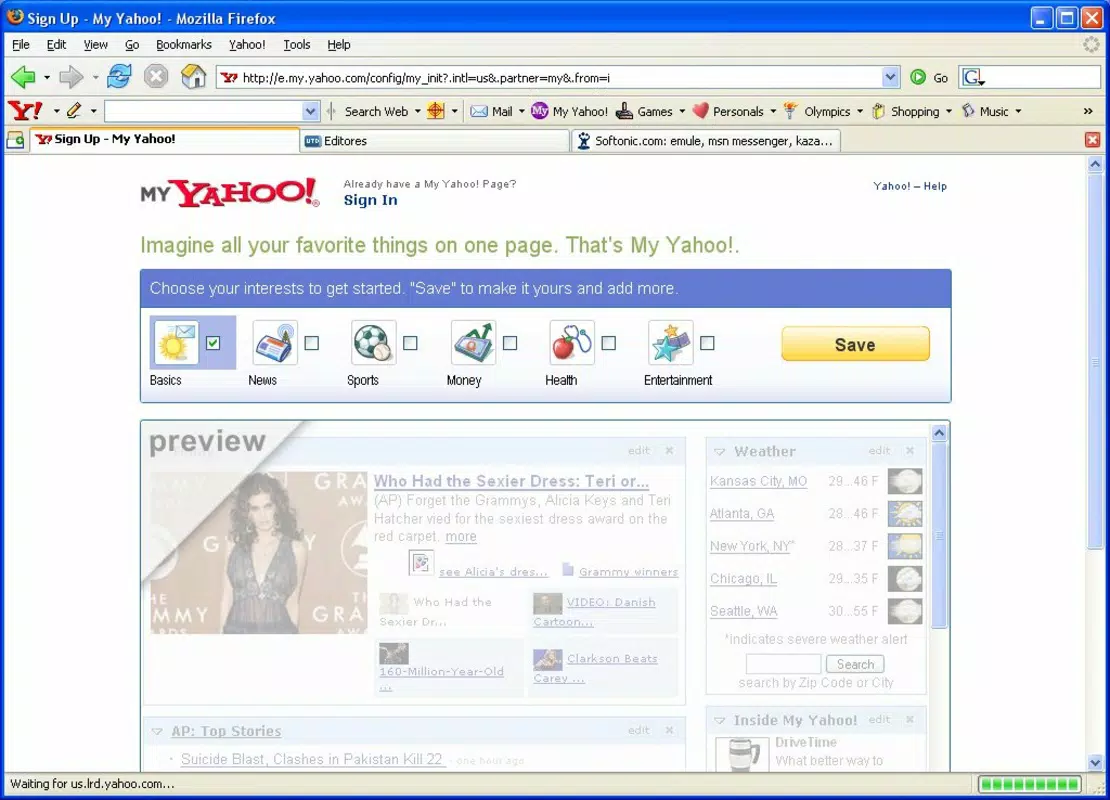Viewport: 1110px width, 800px height.
Task: Click the Money chart icon
Action: click(473, 343)
